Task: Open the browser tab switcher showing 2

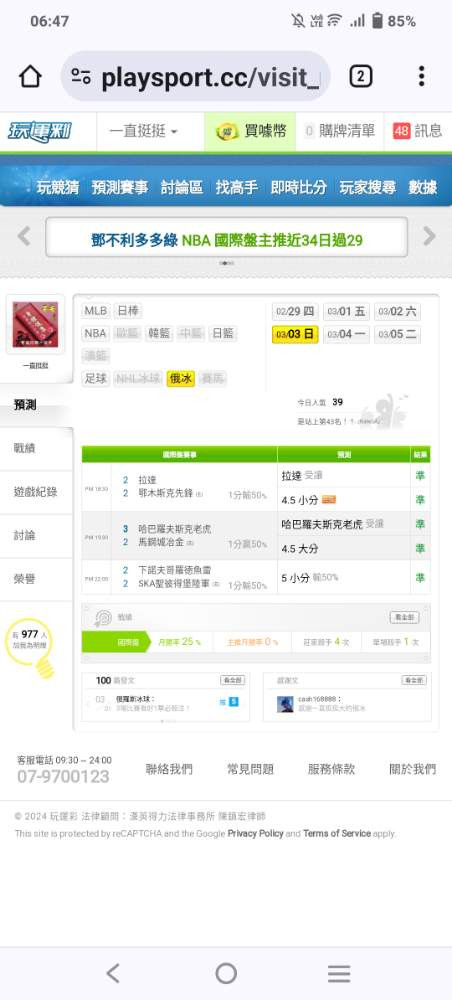Action: [x=360, y=77]
